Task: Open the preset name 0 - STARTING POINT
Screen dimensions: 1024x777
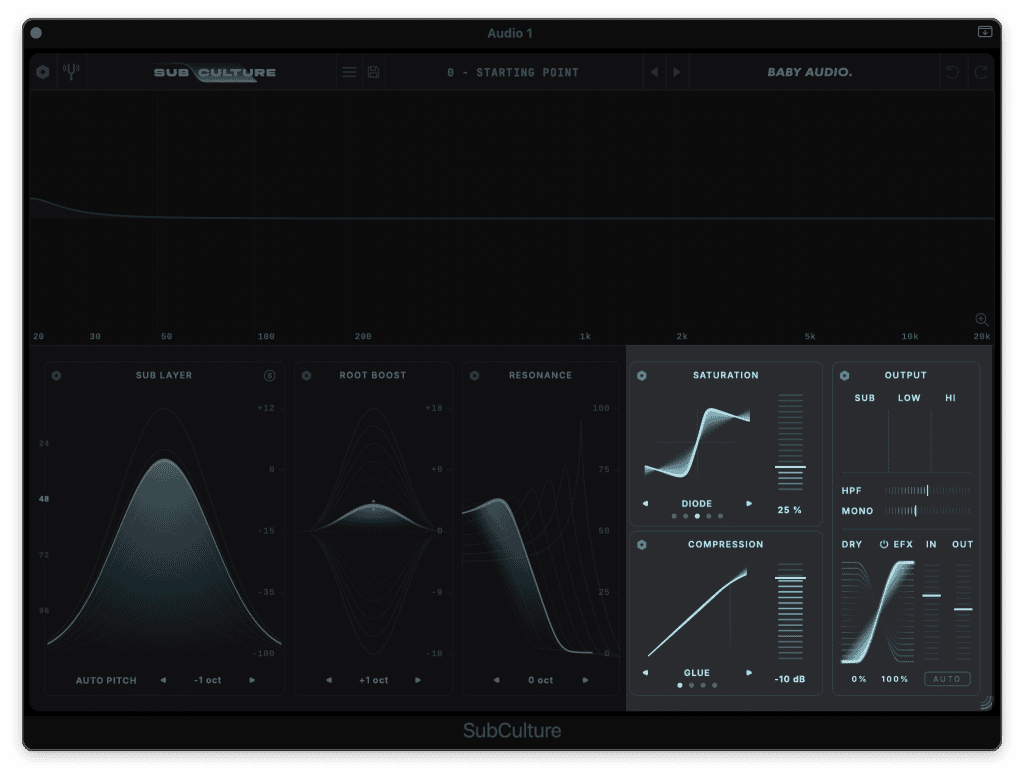Action: [x=513, y=72]
